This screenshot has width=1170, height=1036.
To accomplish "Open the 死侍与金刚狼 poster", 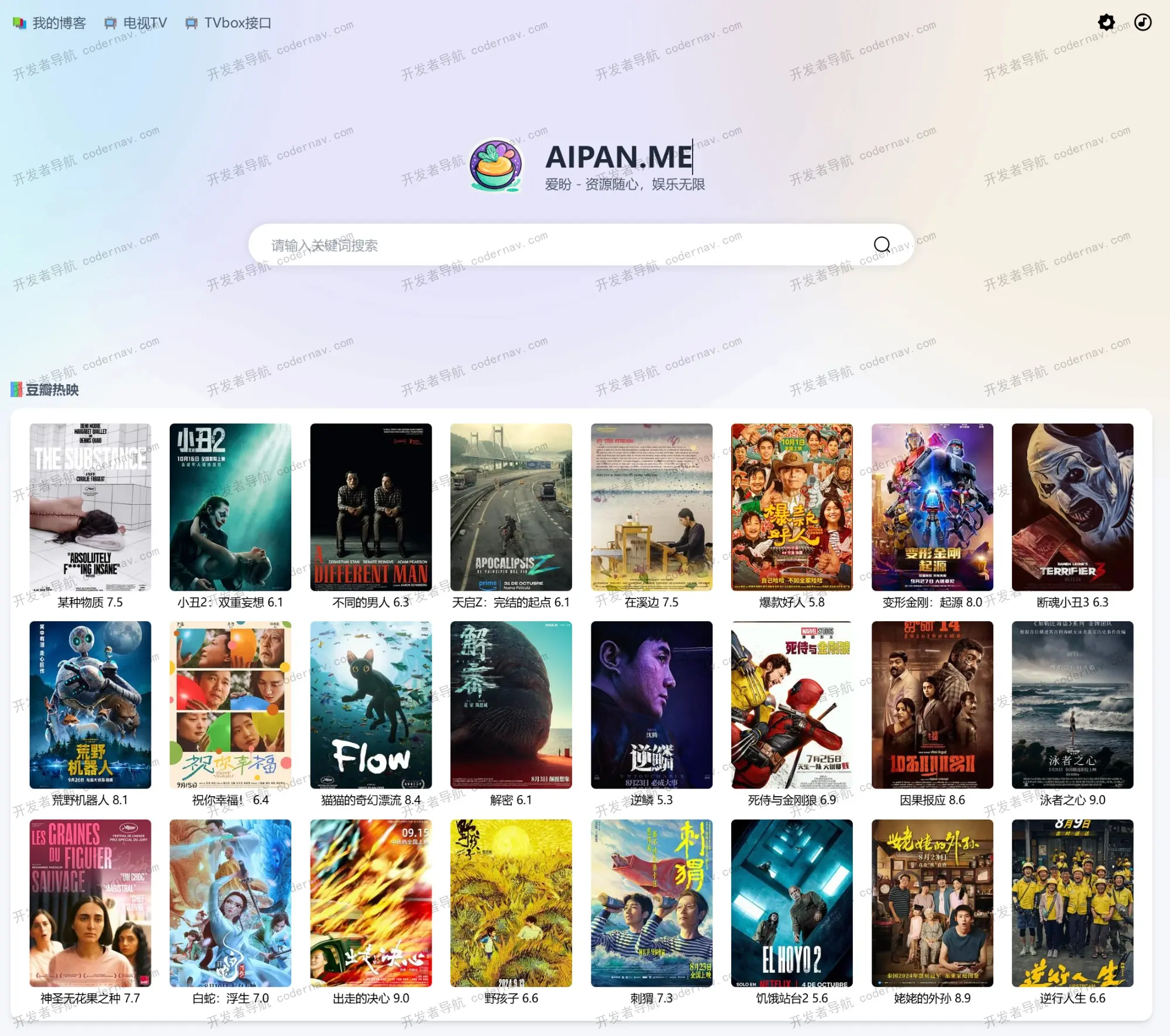I will click(792, 704).
